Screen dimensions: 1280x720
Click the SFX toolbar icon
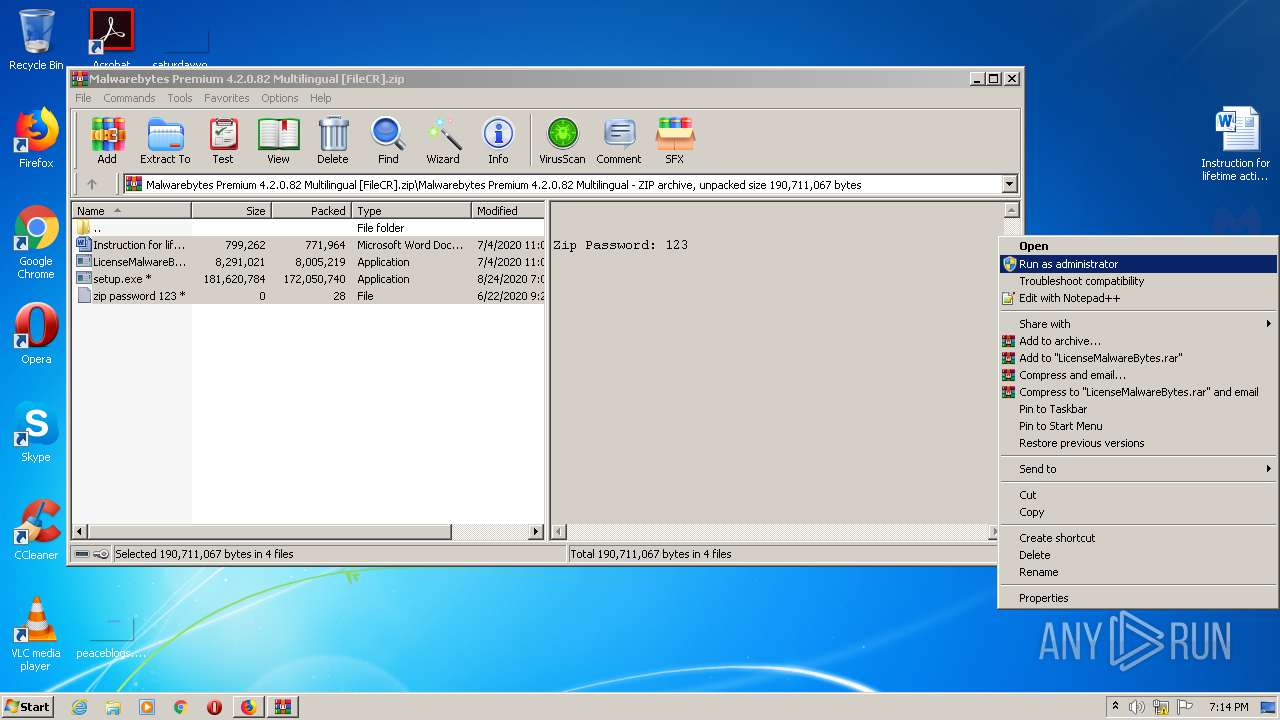pyautogui.click(x=675, y=141)
